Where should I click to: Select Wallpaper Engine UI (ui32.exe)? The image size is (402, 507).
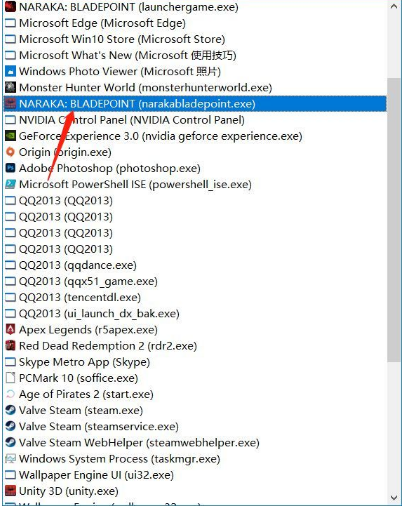click(195, 475)
